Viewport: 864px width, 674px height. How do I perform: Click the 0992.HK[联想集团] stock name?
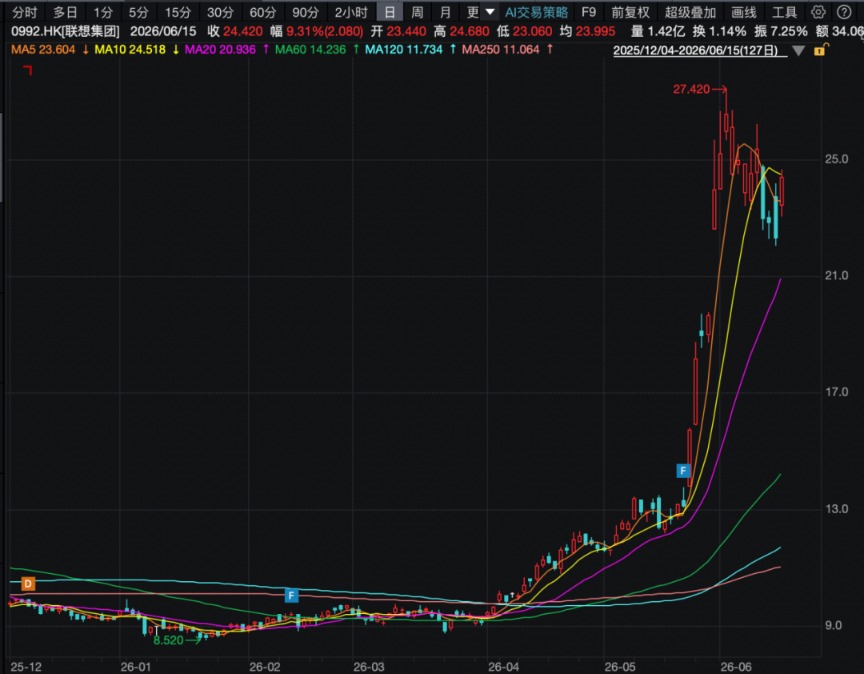65,31
